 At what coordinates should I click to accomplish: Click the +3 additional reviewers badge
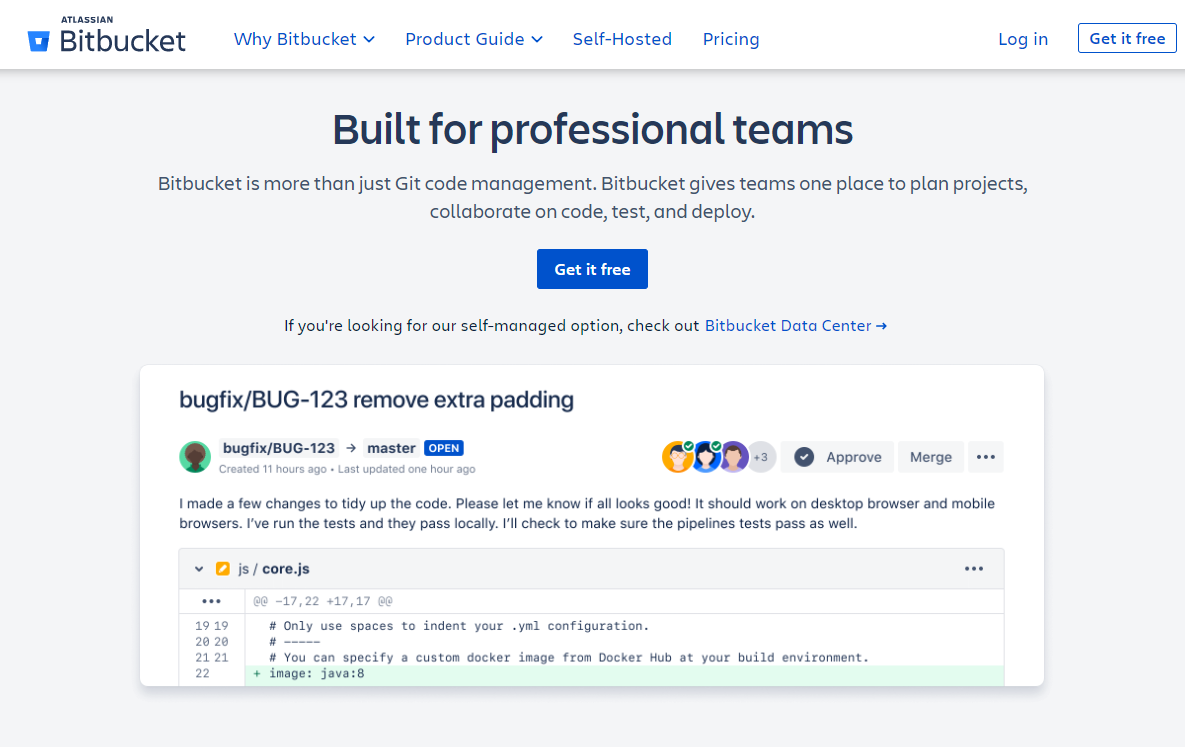point(761,457)
